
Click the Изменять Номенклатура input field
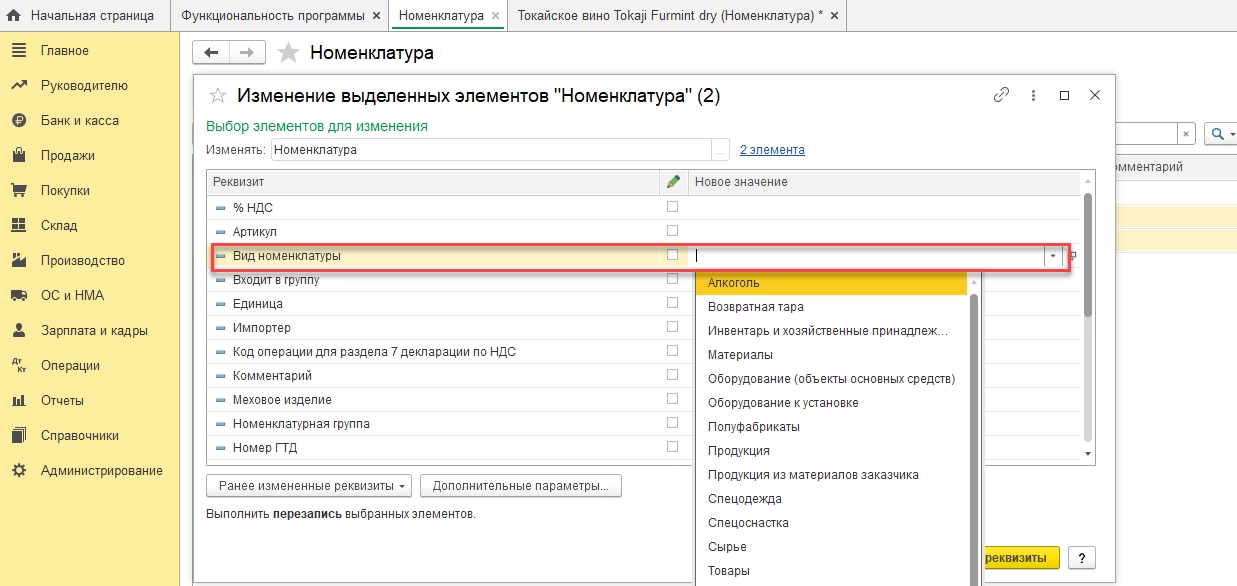point(490,150)
